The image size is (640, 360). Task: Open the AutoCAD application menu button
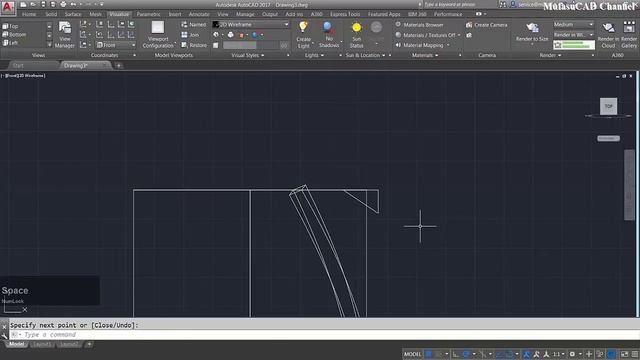coord(7,7)
